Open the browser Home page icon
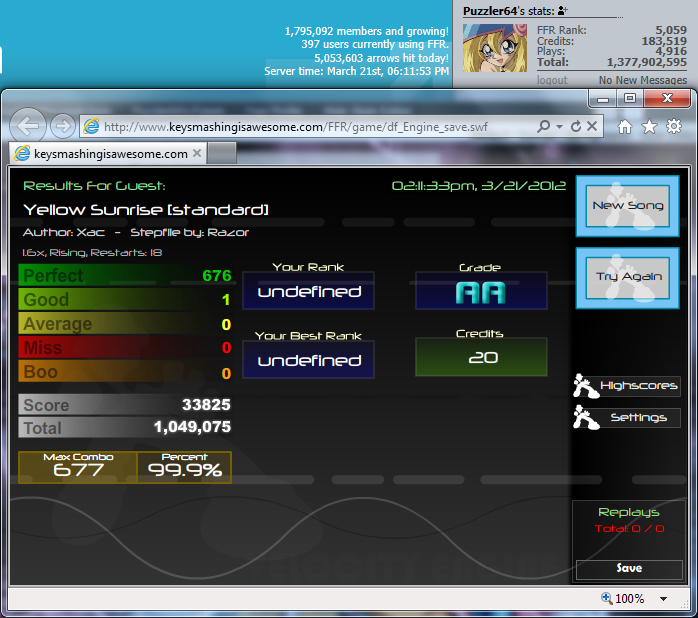Screen dimensions: 698x618 [x=625, y=127]
